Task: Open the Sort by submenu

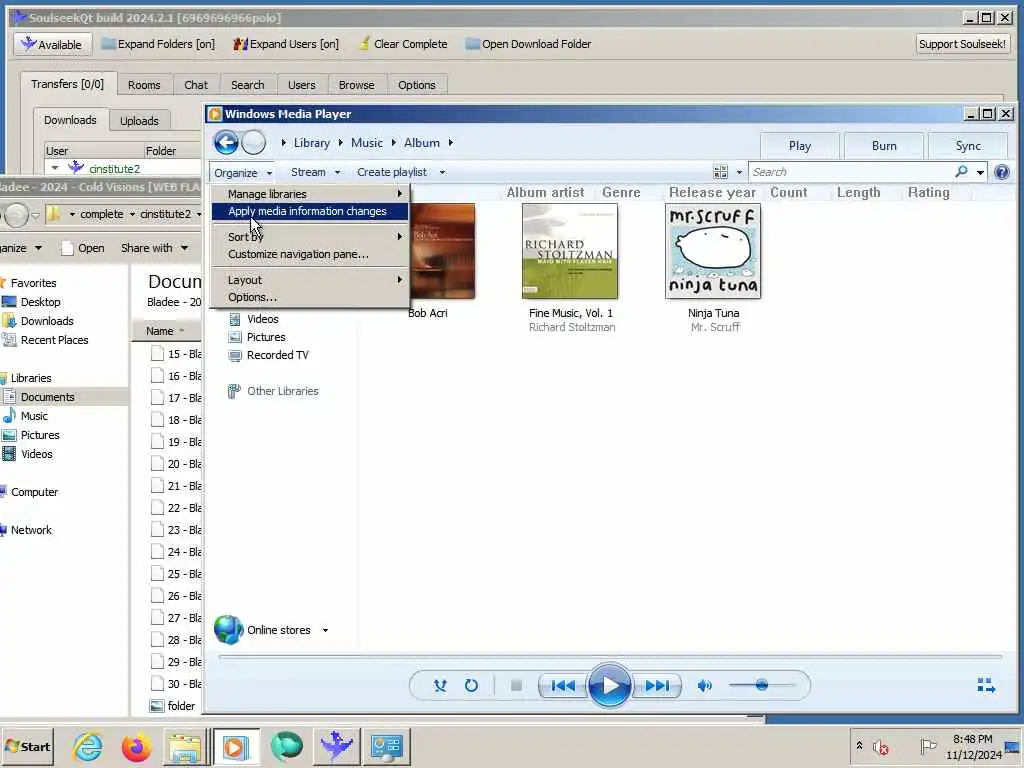Action: pos(310,236)
